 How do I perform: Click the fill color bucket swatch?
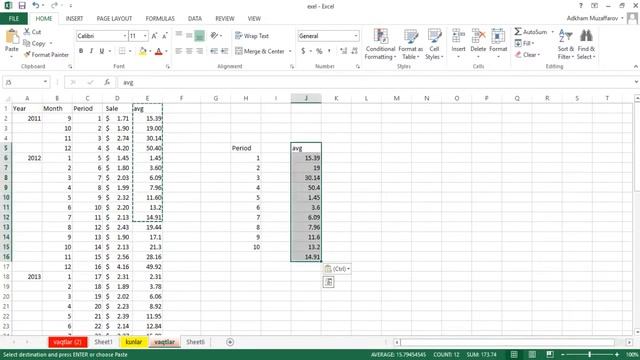coord(142,51)
